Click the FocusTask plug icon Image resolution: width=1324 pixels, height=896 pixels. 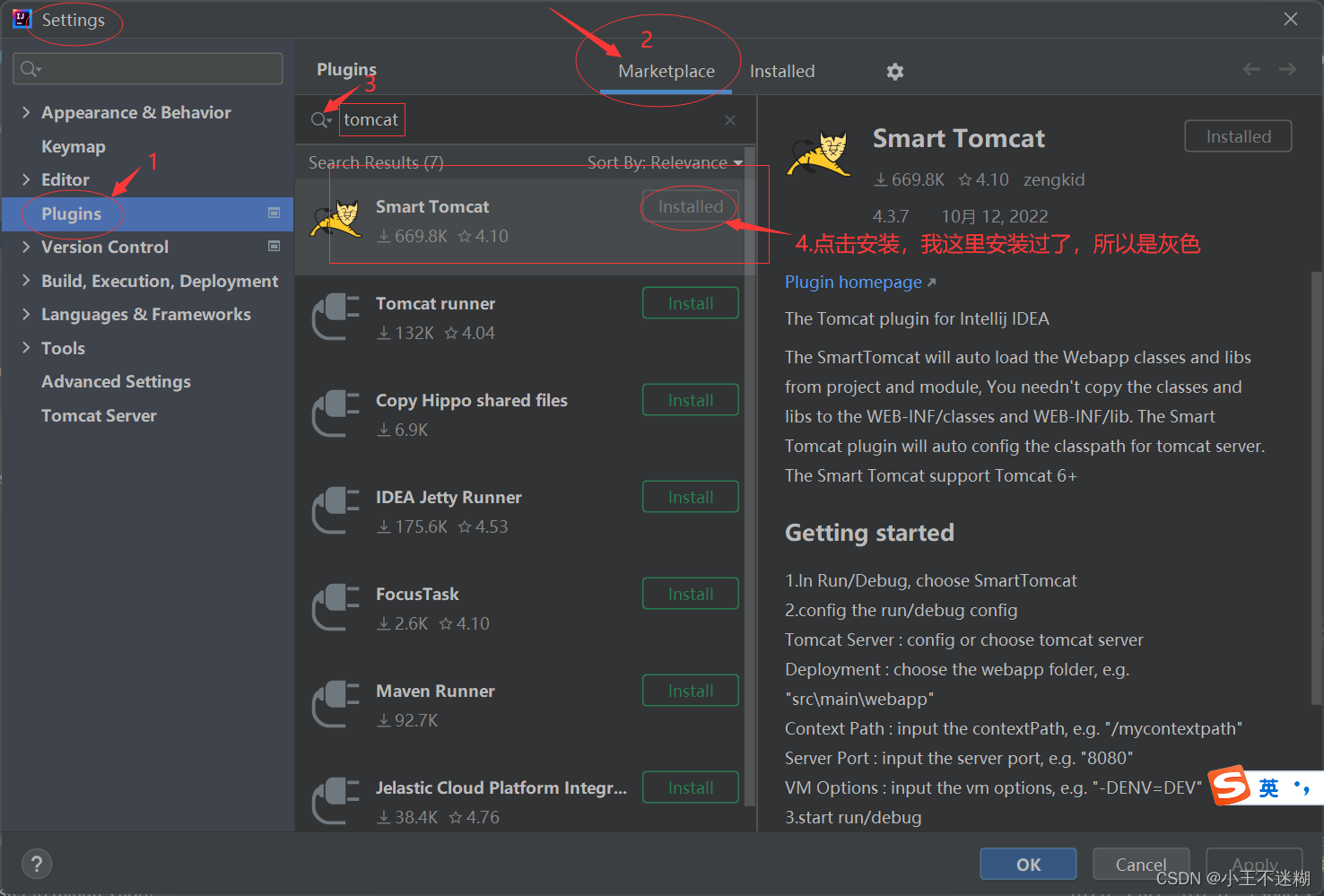click(335, 608)
